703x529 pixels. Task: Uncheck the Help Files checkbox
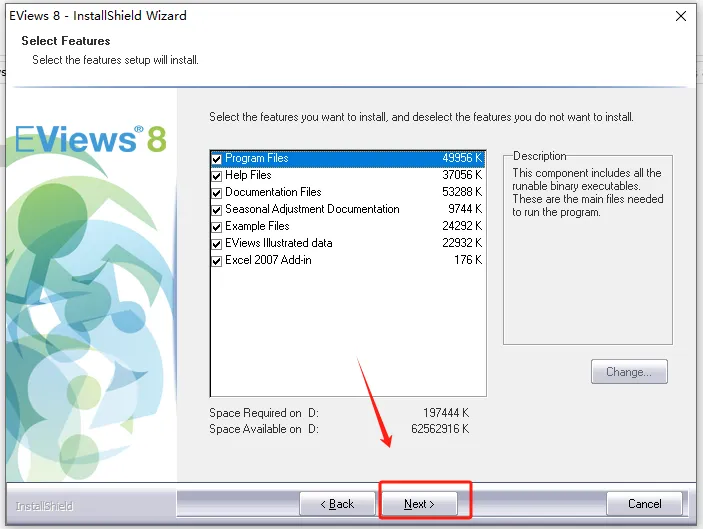tap(217, 176)
